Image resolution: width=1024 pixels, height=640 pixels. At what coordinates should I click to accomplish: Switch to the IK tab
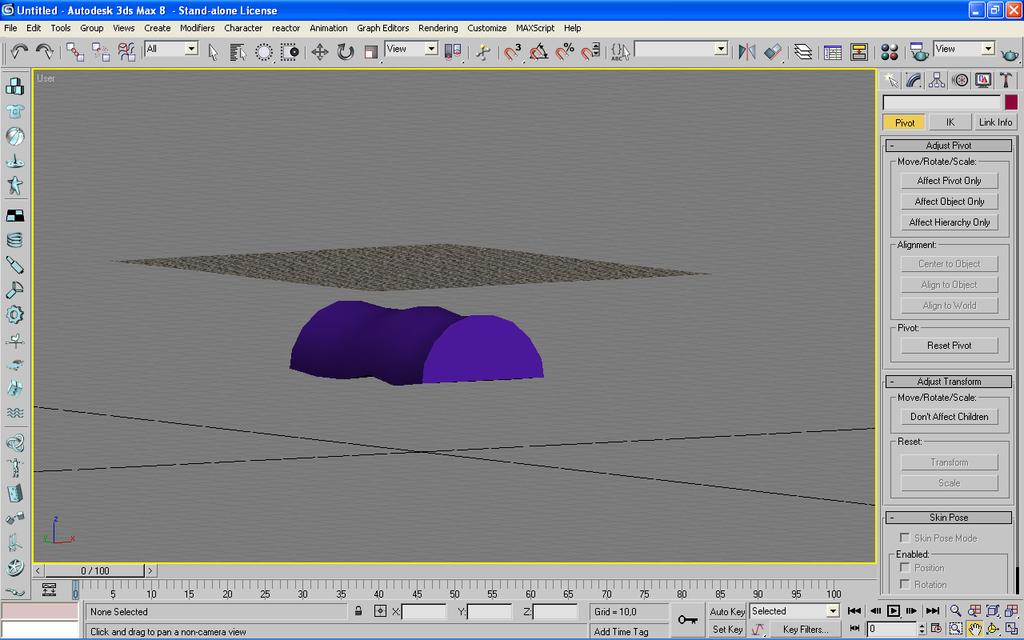[x=950, y=122]
